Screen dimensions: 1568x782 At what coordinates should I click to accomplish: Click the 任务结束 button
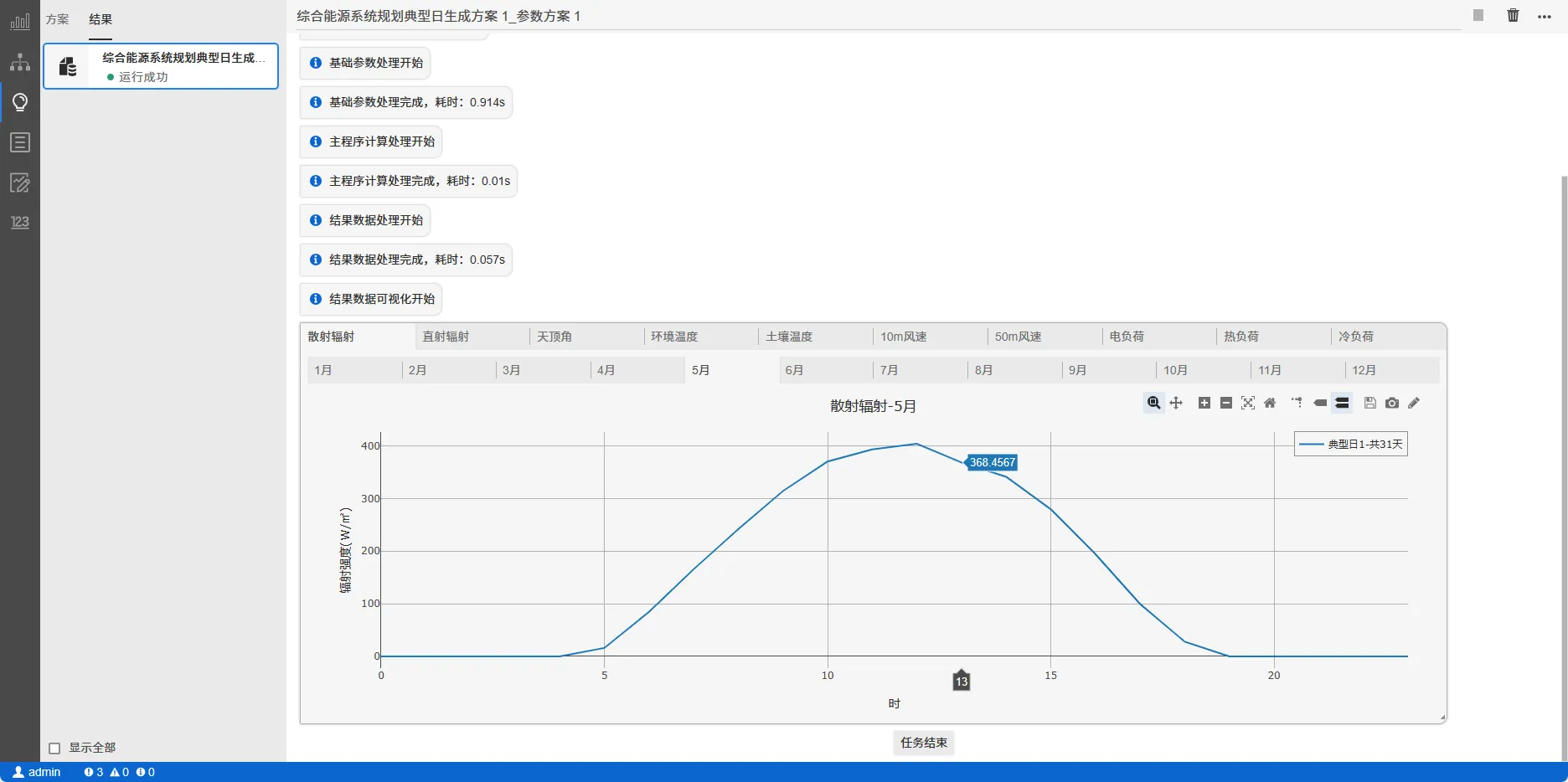(x=924, y=743)
